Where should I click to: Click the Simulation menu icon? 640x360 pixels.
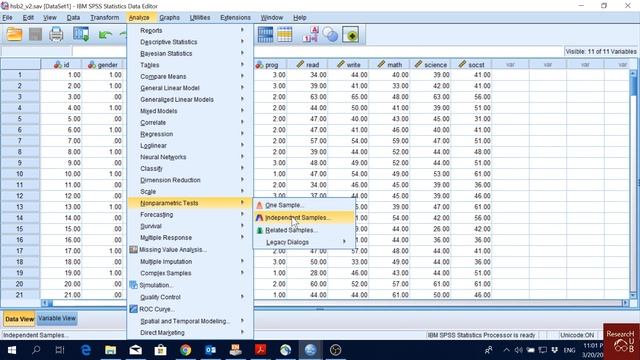pyautogui.click(x=133, y=285)
